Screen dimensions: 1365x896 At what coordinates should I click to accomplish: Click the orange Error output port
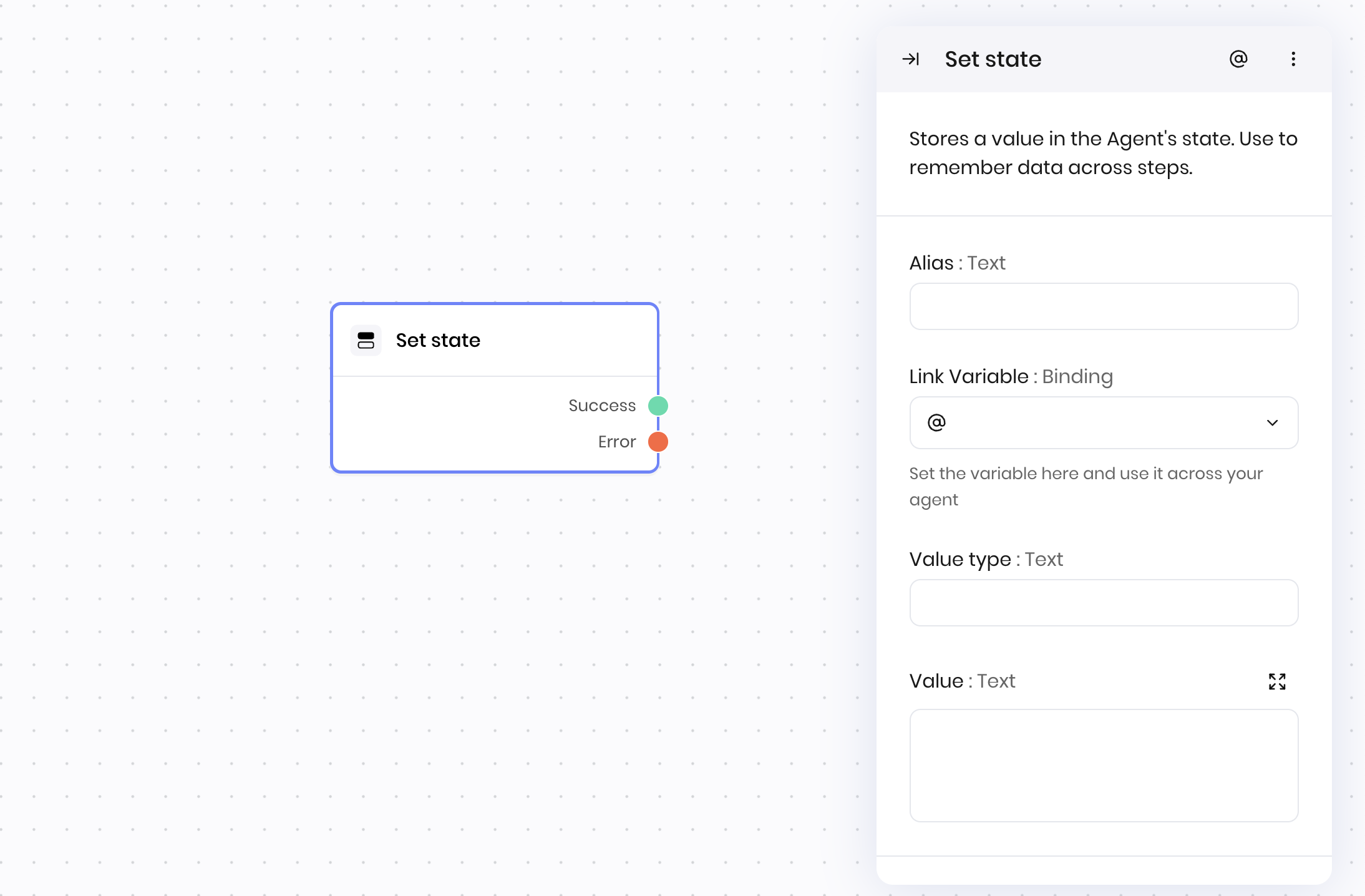(x=658, y=442)
